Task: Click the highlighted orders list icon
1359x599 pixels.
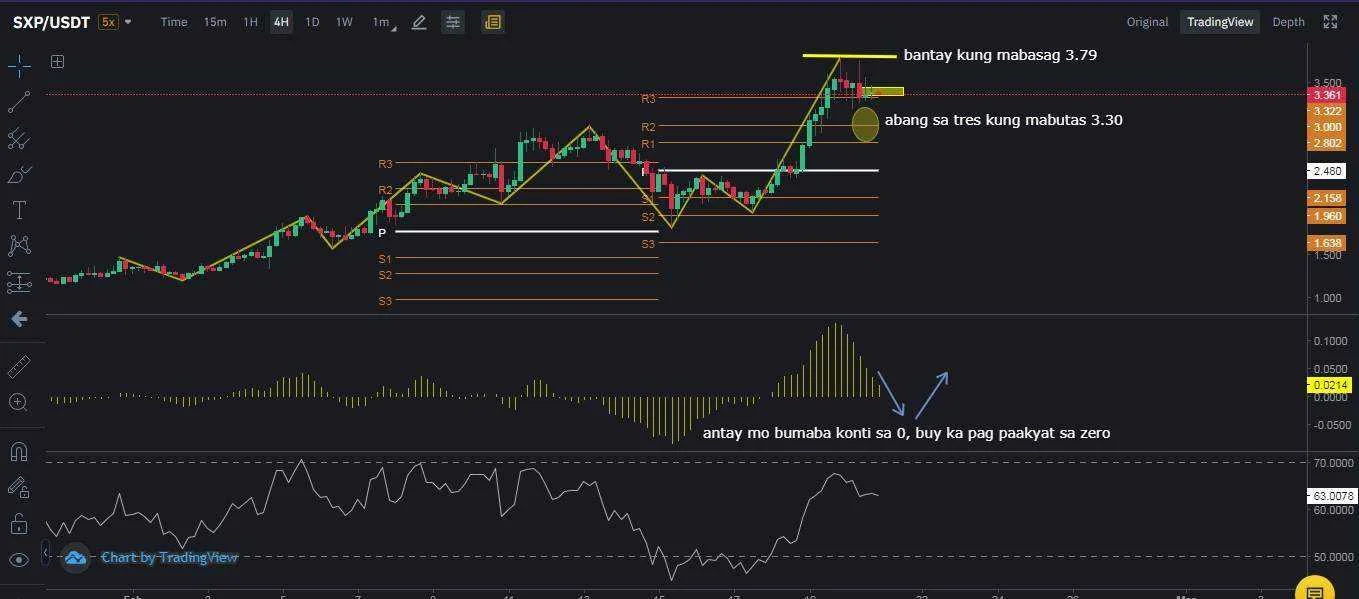Action: (x=493, y=22)
